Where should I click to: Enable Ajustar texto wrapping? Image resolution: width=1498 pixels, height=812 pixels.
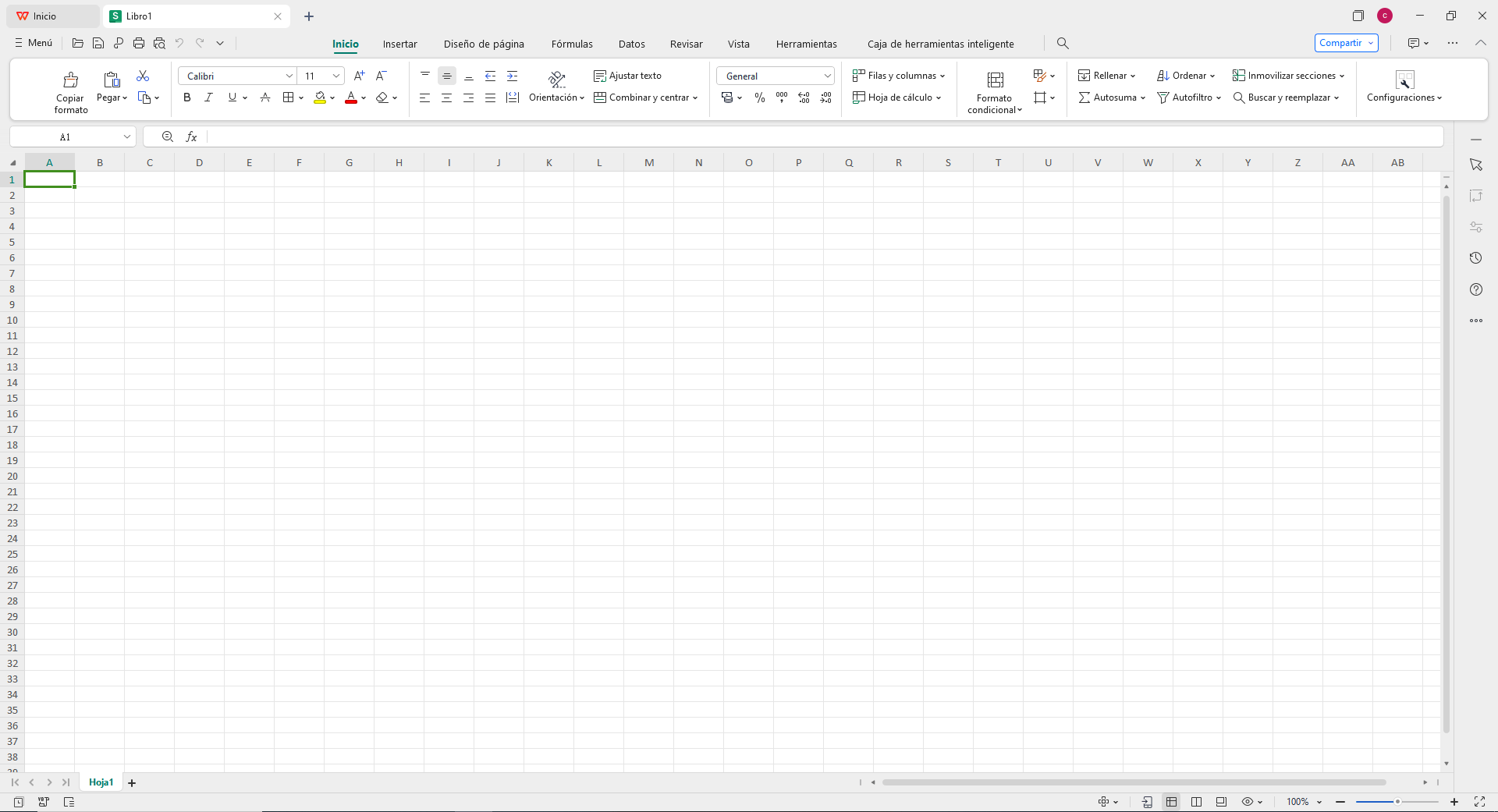627,76
